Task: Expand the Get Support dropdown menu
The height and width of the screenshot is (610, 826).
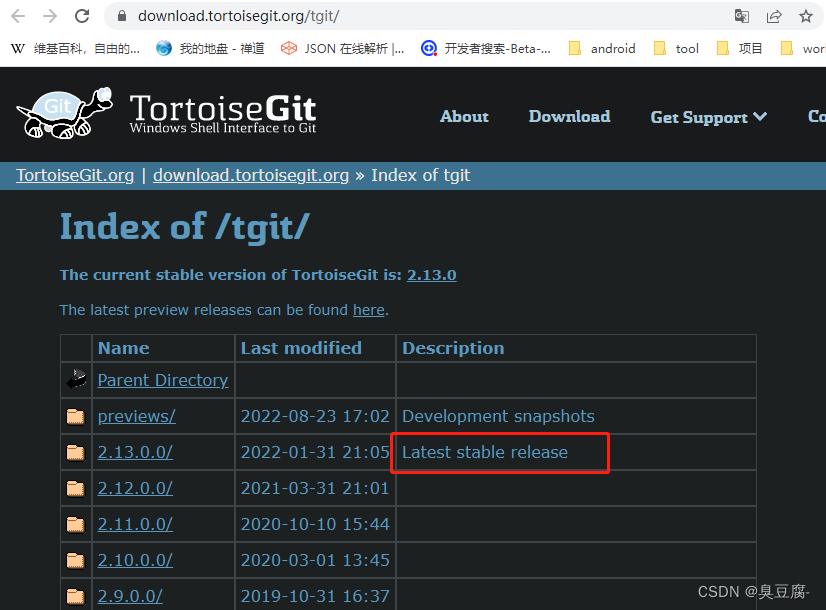Action: [709, 117]
